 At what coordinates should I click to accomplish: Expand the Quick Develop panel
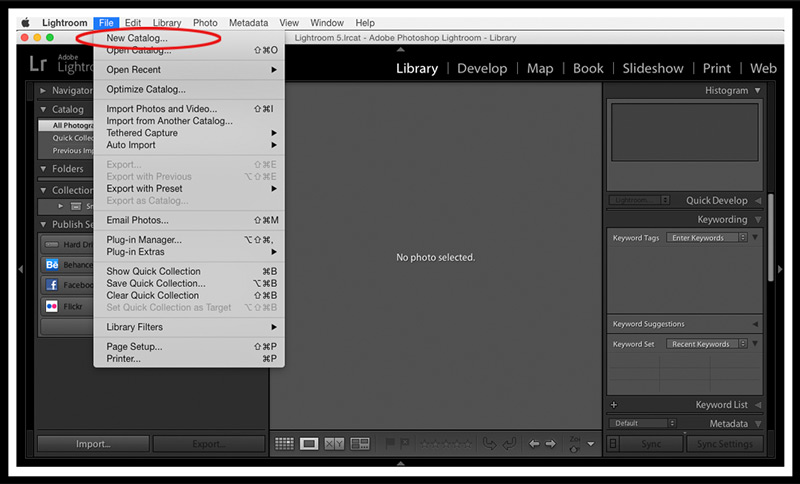coord(758,200)
